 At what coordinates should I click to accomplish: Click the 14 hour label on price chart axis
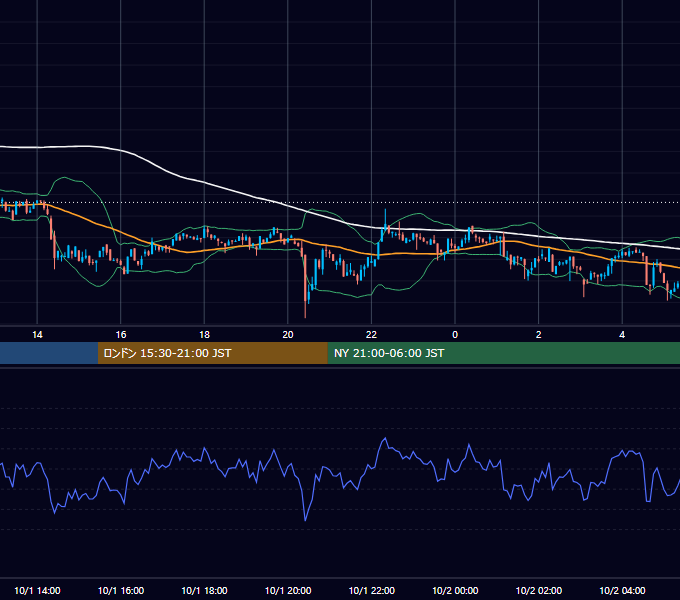[37, 335]
